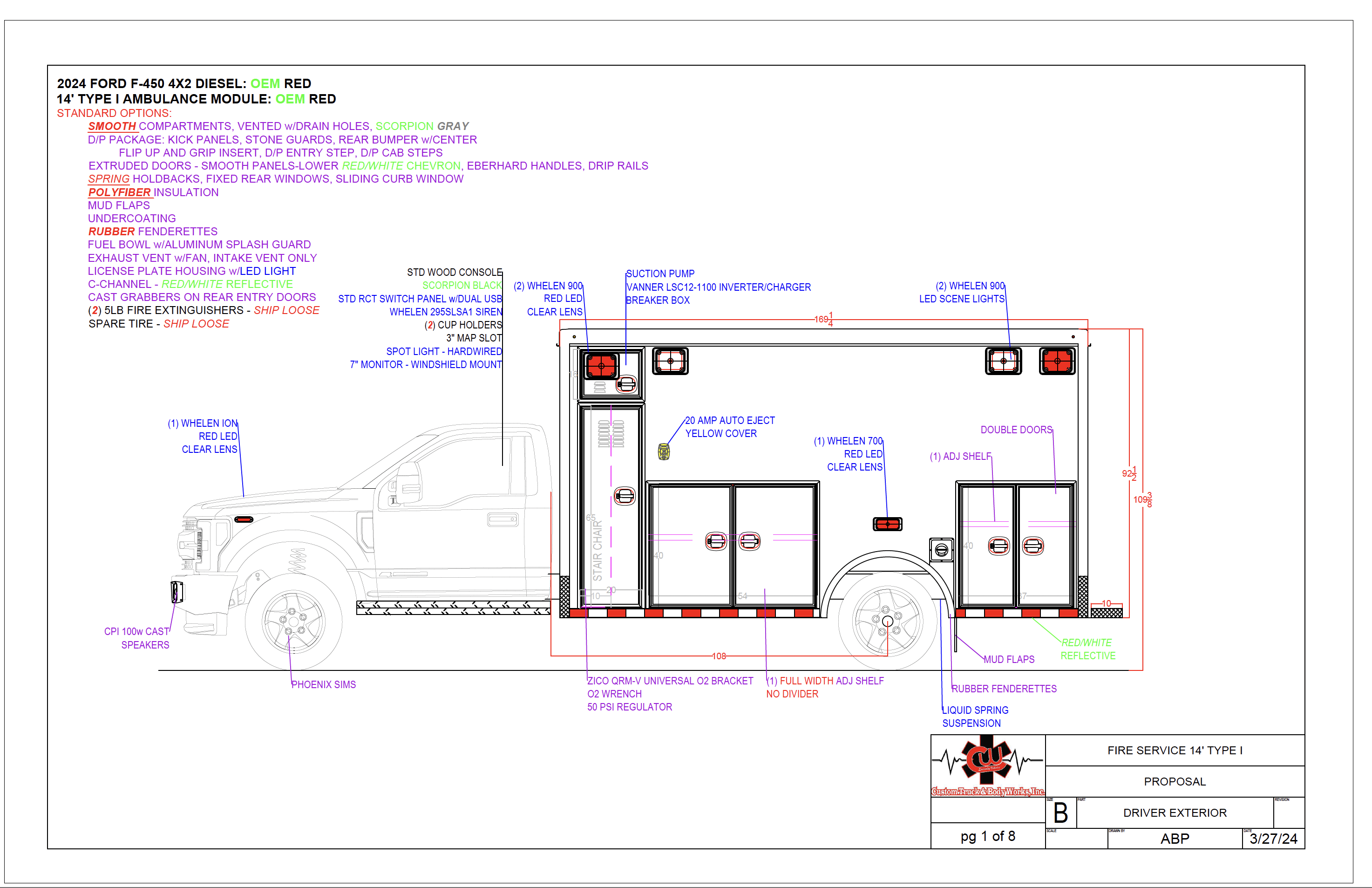Select the 169 1/4 overall length dimension
The image size is (1372, 888).
coord(823,319)
